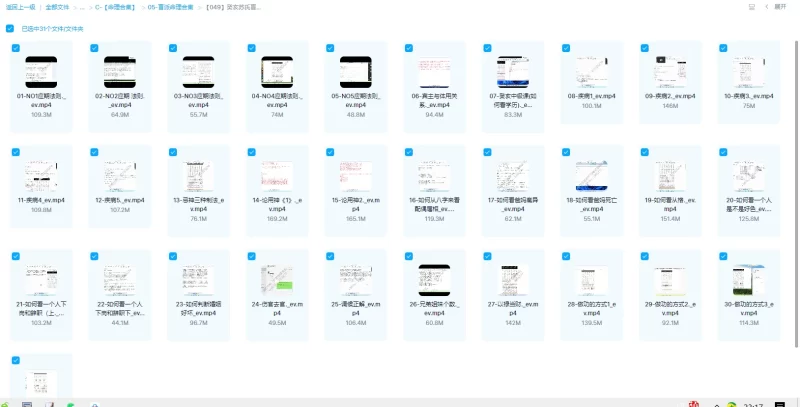Expand the panel using the 展开 arrow

click(779, 6)
